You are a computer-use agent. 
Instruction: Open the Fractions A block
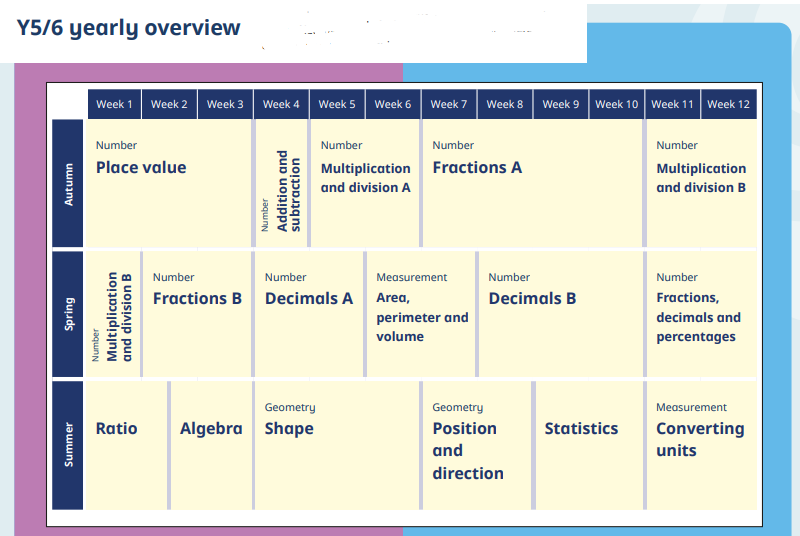(533, 184)
